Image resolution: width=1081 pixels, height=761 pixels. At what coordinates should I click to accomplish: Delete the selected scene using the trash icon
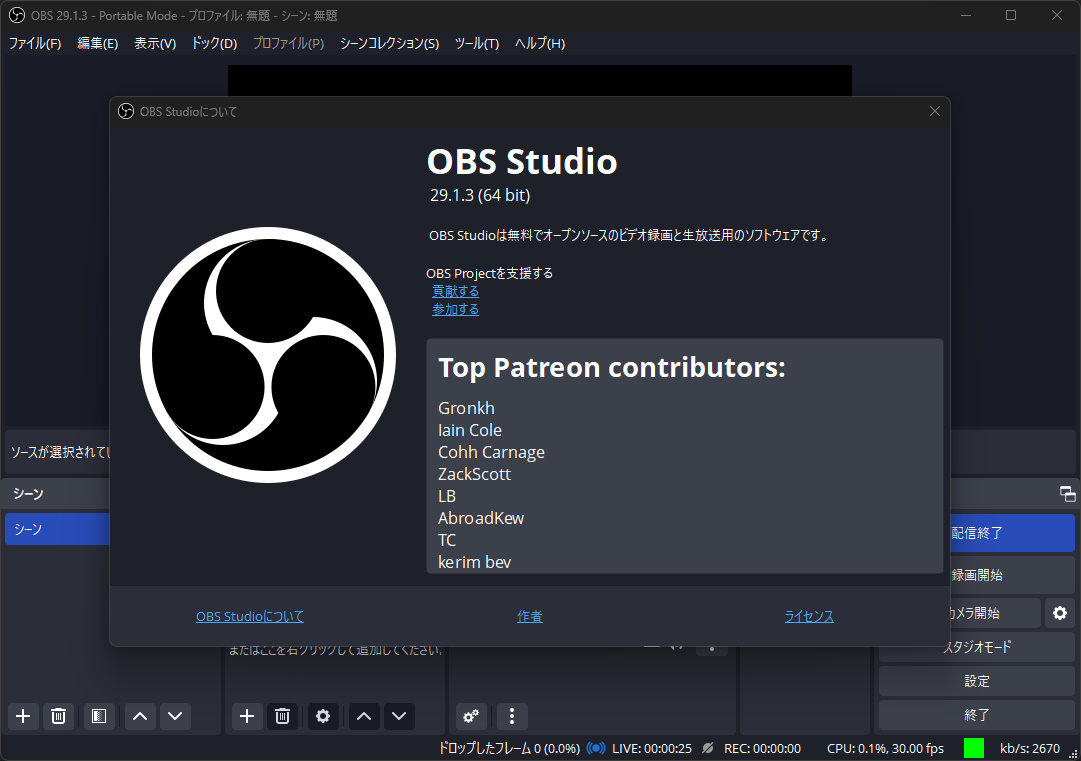click(58, 716)
